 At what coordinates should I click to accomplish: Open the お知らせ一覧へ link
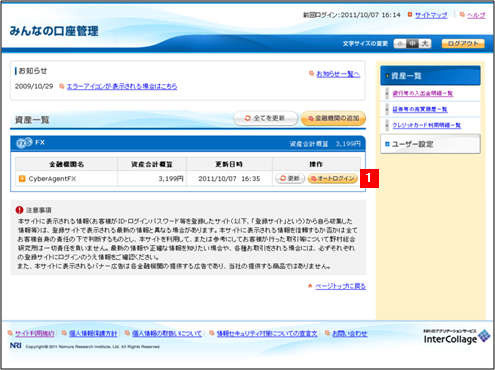point(338,74)
